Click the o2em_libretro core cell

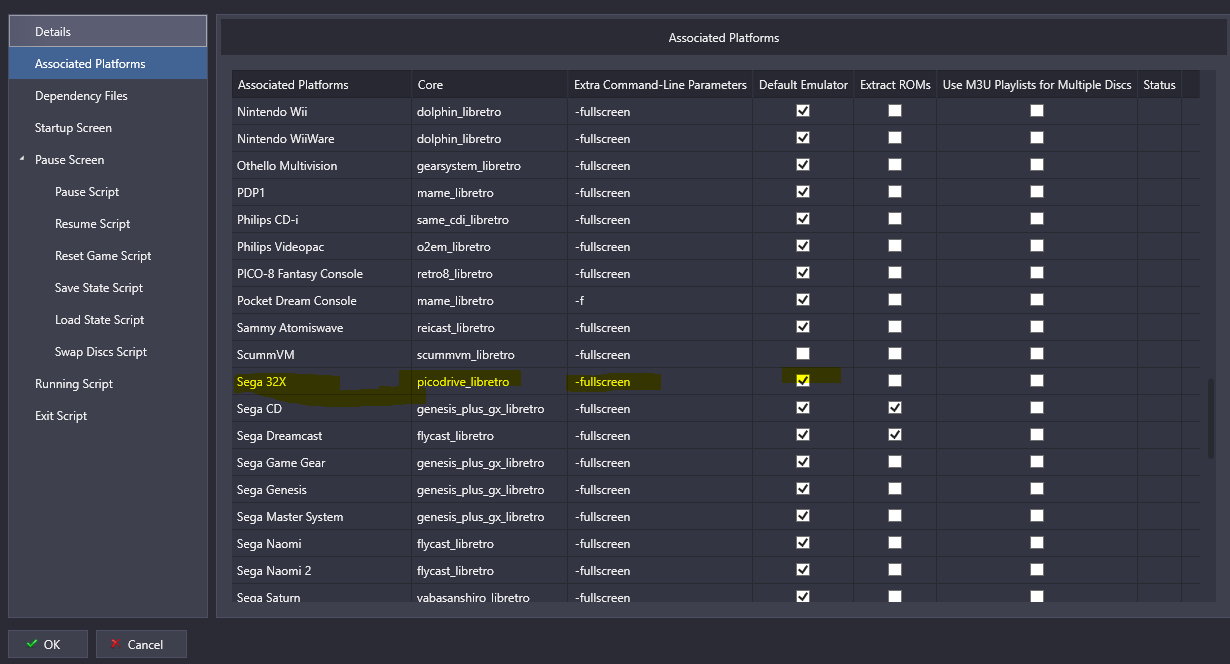pyautogui.click(x=489, y=247)
